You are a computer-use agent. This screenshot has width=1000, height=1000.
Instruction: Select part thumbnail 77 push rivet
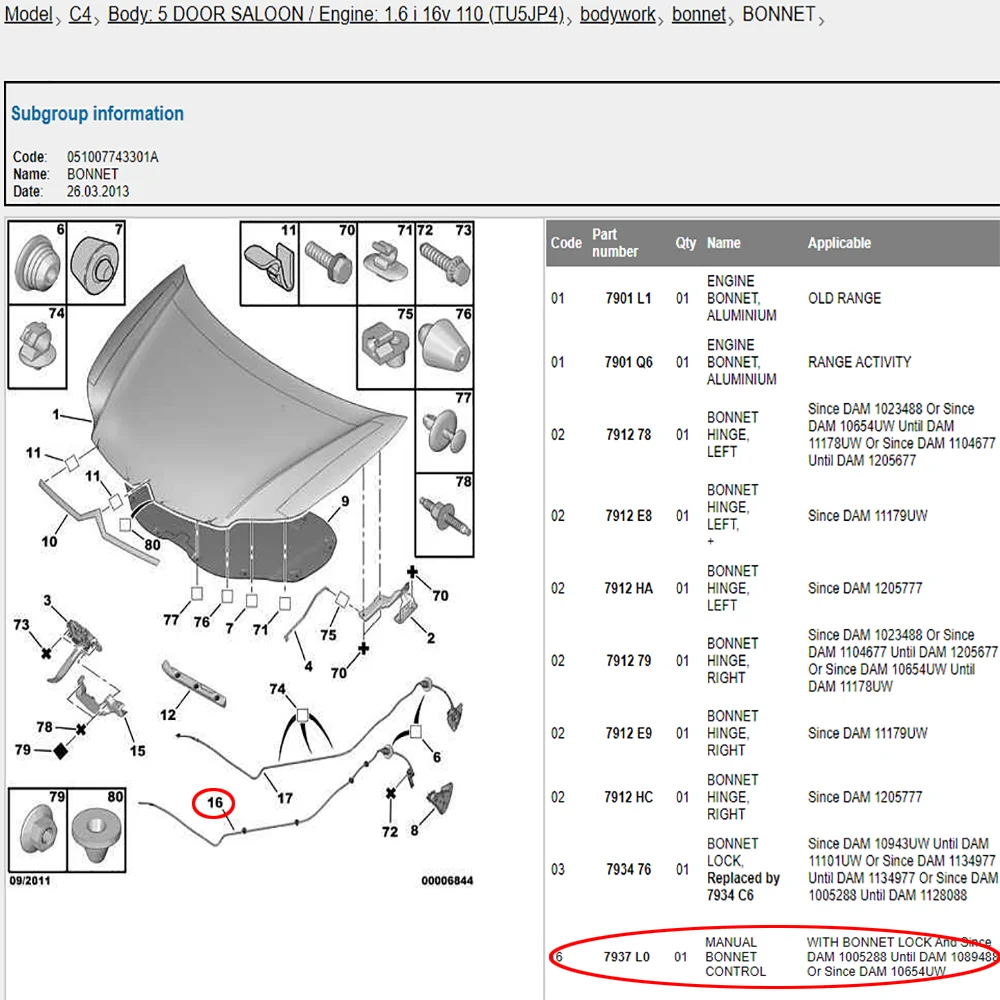coord(445,430)
